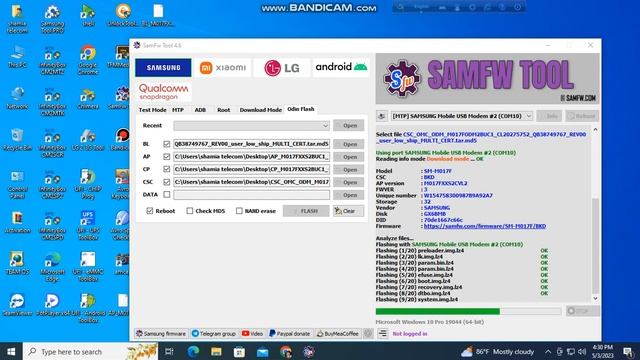Open Google Chrome desktop shortcut
This screenshot has width=640, height=360.
[88, 60]
